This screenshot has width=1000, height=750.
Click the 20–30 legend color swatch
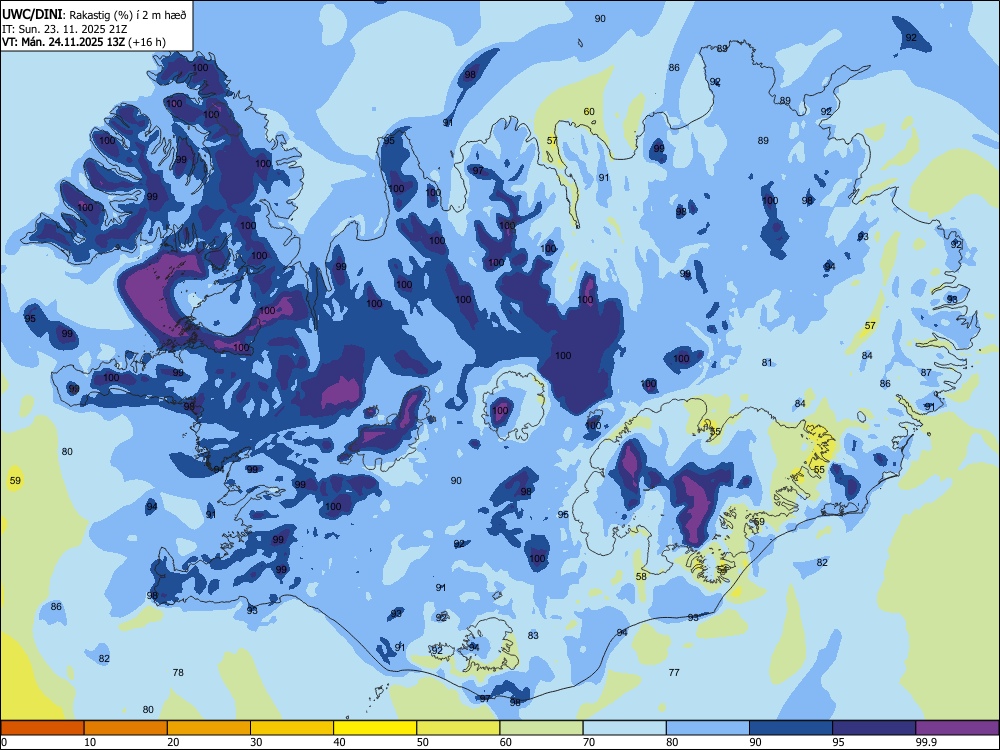tap(209, 728)
